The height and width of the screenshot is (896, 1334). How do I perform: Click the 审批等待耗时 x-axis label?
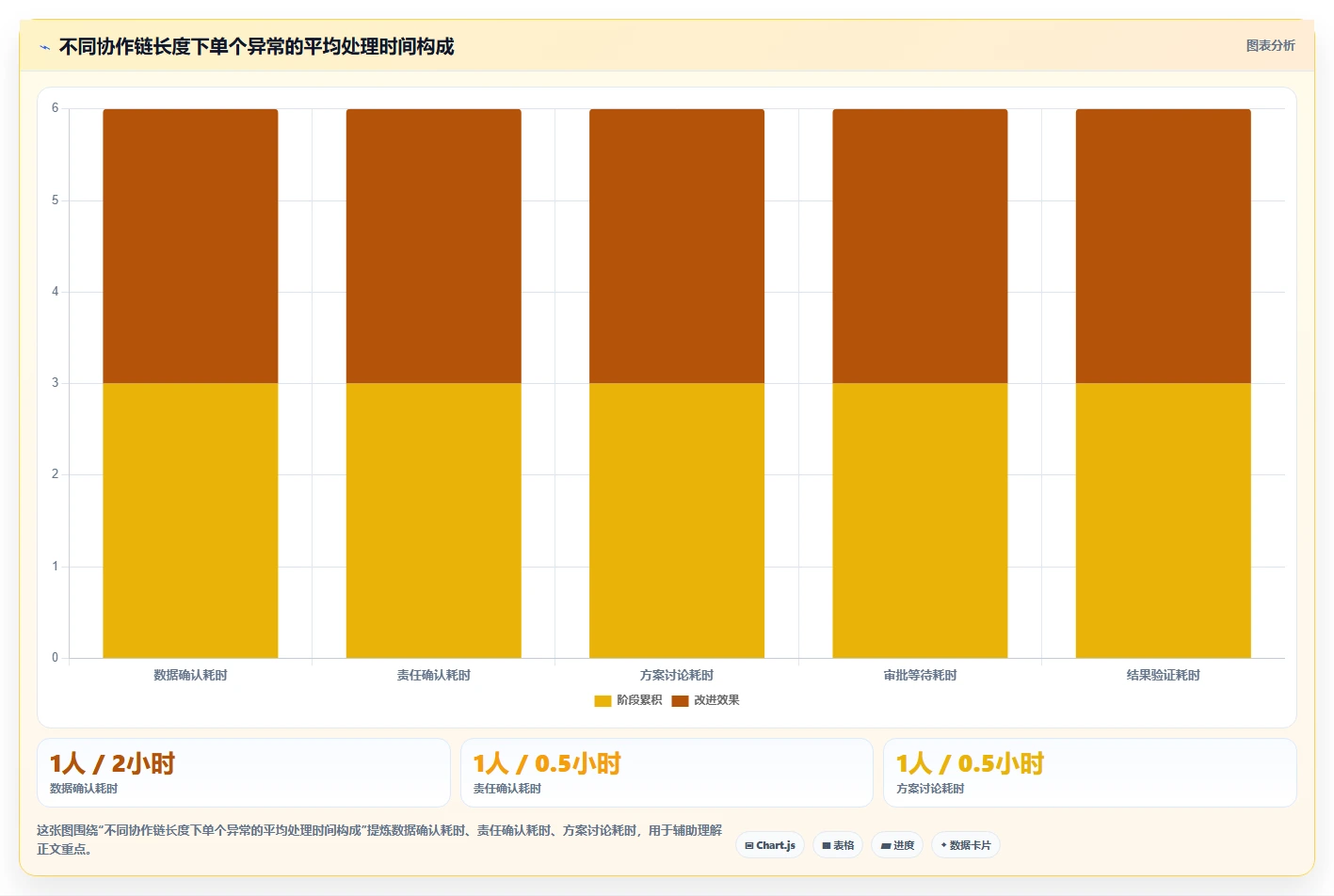click(x=920, y=675)
